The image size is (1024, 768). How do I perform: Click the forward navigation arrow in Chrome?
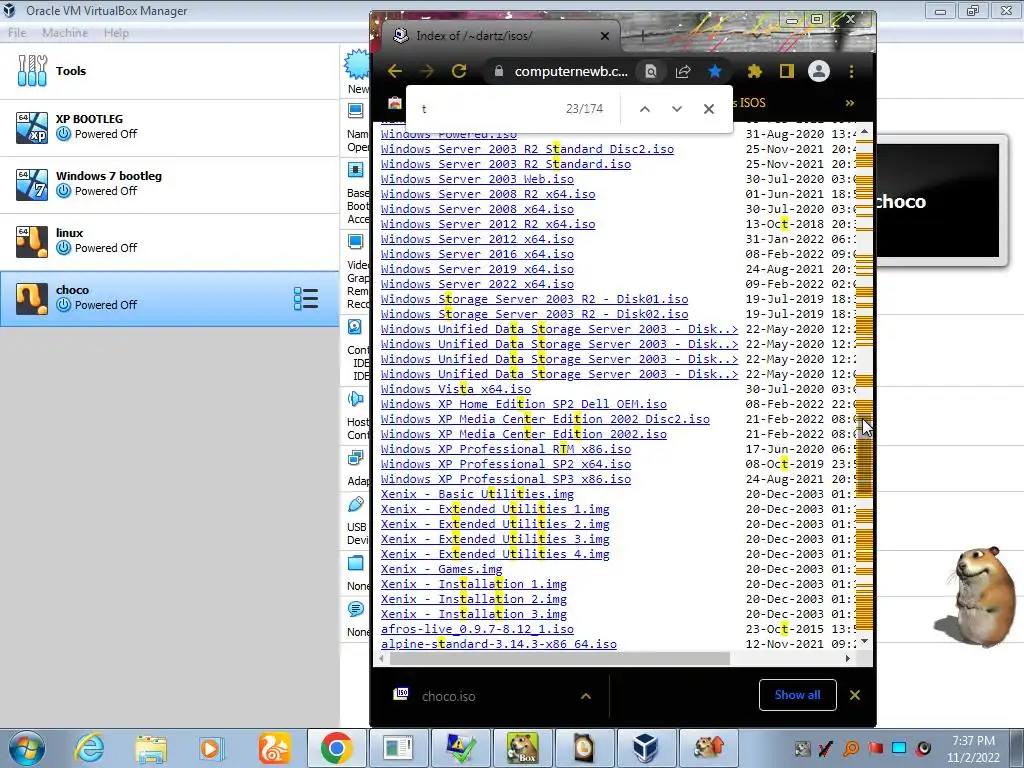[x=426, y=71]
